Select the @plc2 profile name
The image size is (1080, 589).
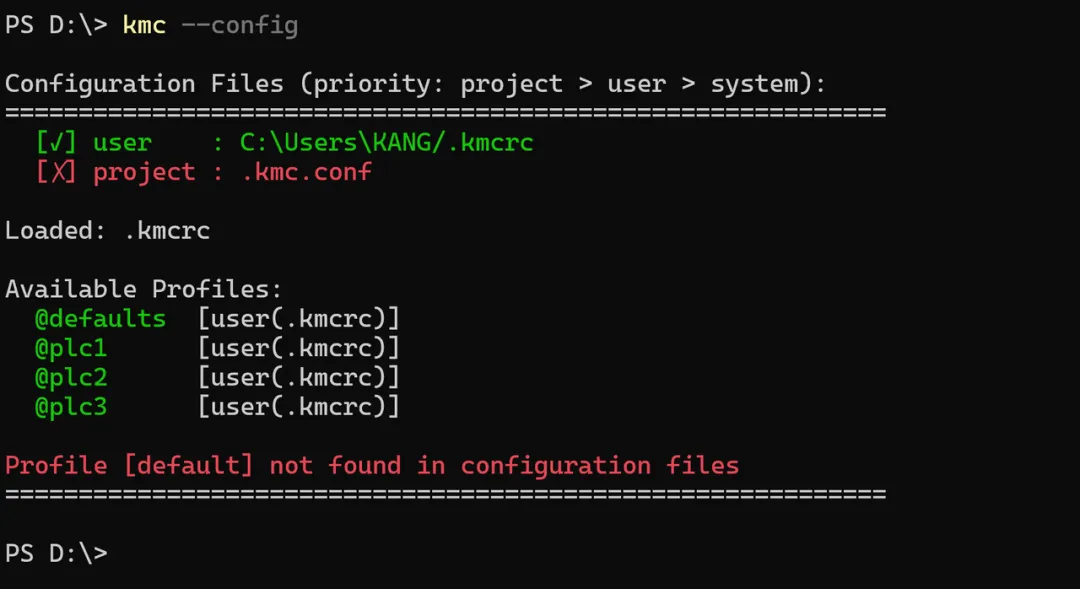click(x=71, y=378)
